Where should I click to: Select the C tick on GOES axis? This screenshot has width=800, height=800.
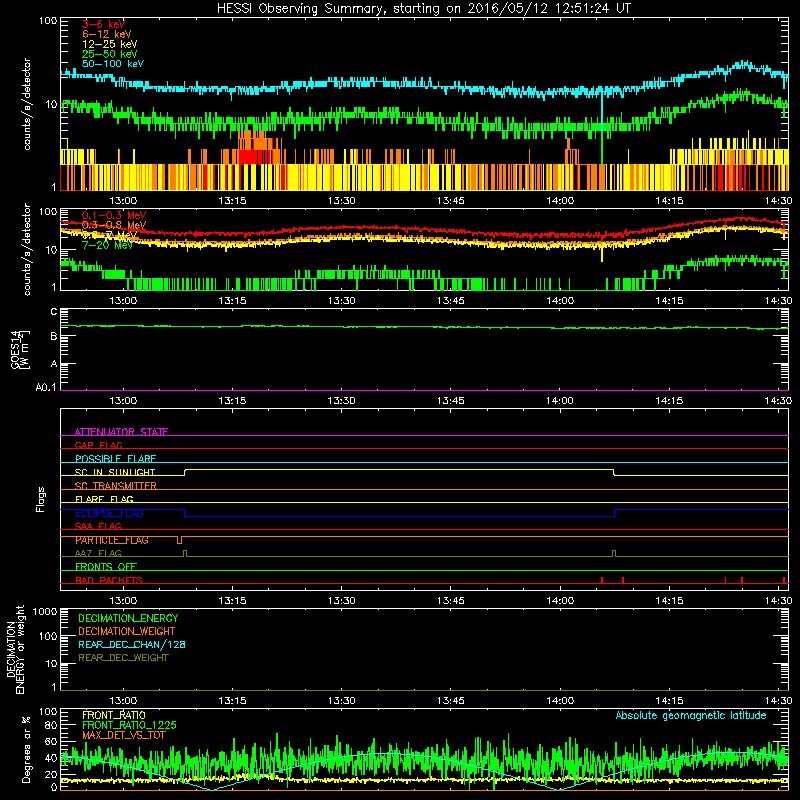[x=54, y=312]
